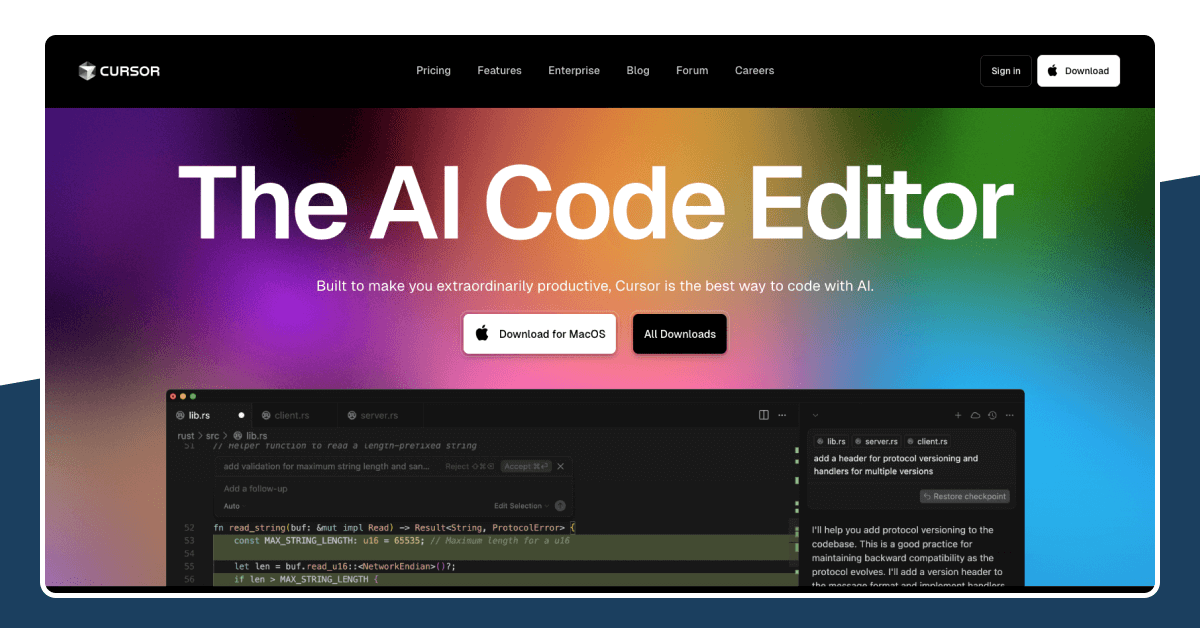Start a new chat with plus icon

click(958, 415)
